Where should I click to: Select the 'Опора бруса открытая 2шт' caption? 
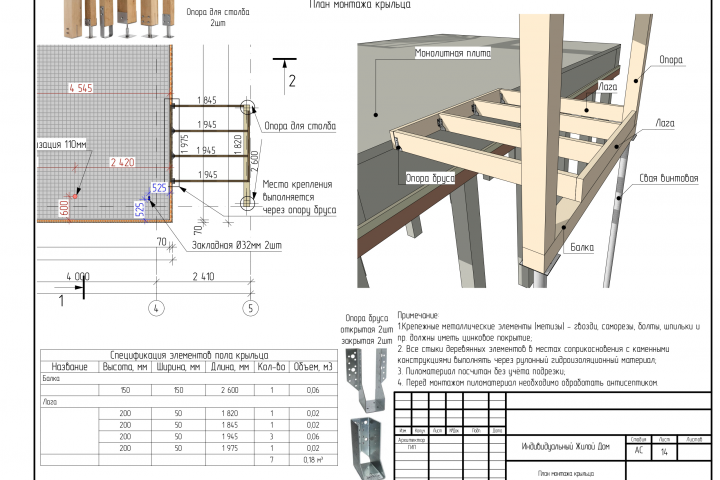coord(367,323)
